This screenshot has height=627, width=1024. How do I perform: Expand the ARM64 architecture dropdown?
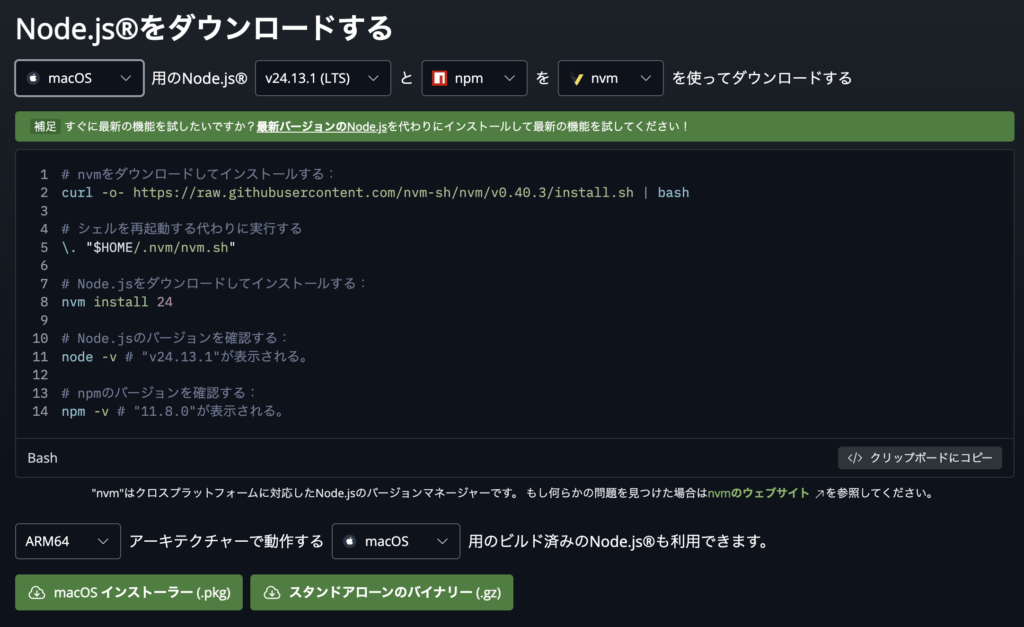67,541
